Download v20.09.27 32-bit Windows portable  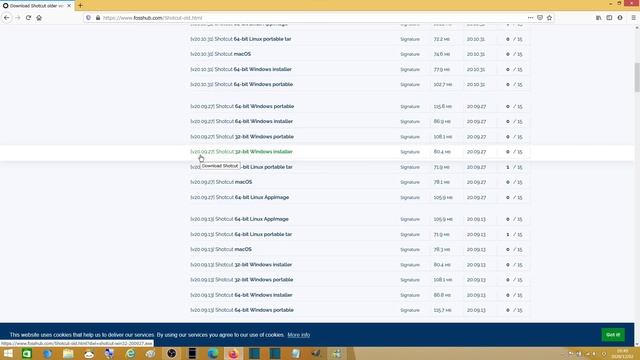pyautogui.click(x=242, y=137)
